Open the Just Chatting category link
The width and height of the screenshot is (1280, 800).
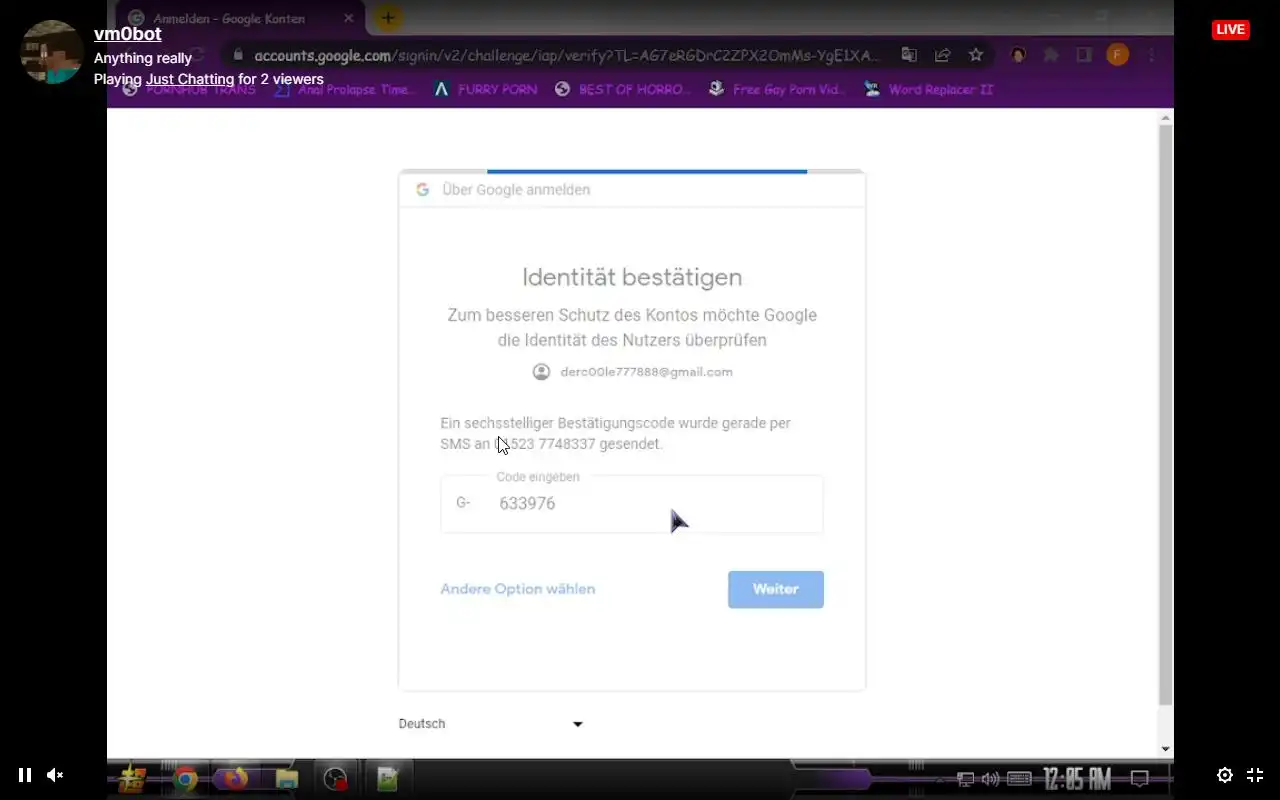pos(190,79)
